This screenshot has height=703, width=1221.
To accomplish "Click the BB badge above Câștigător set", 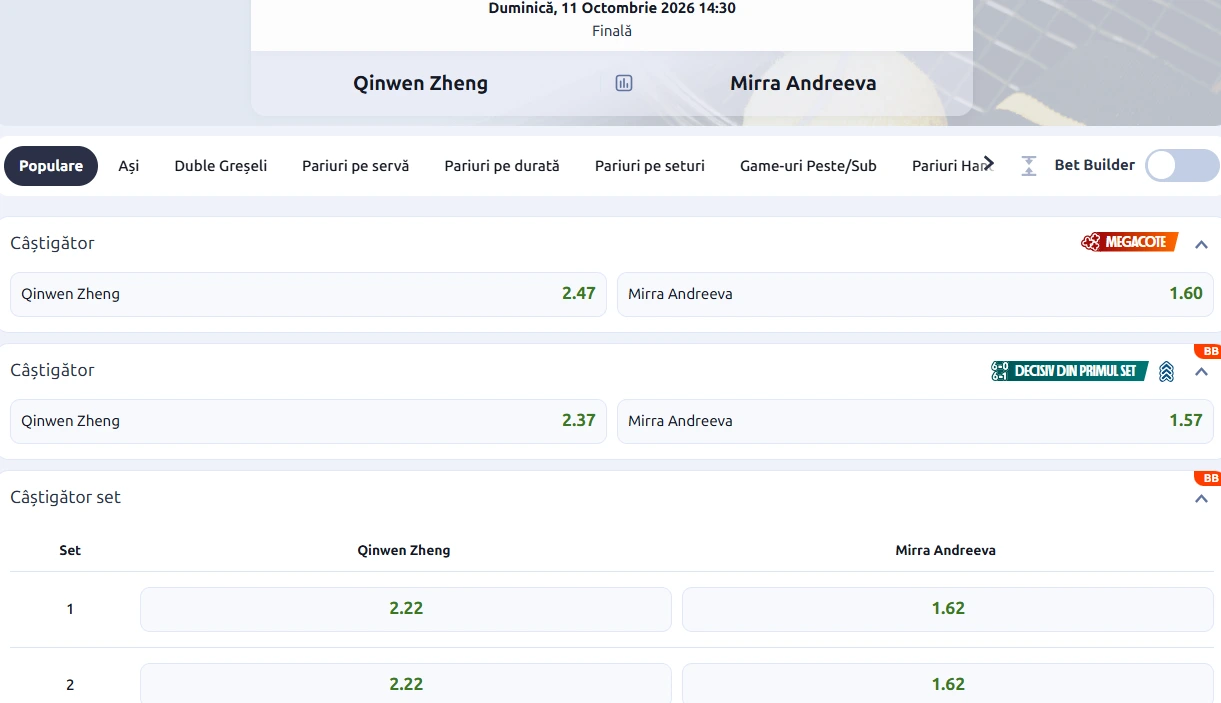I will pos(1207,478).
